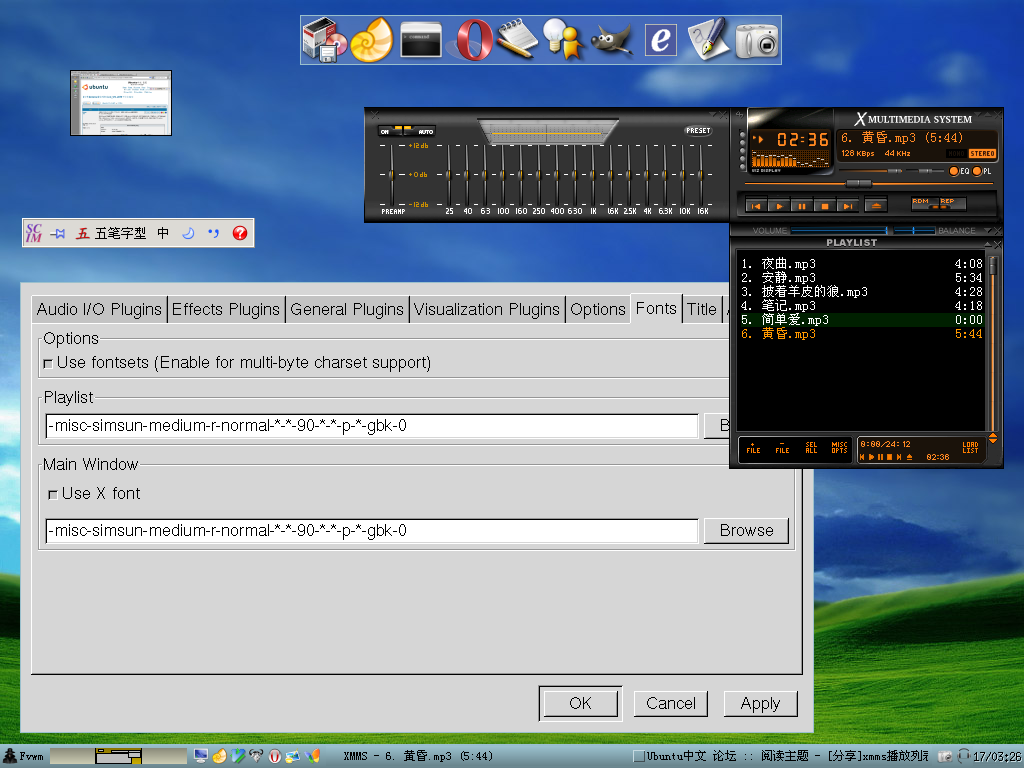Switch to the Options tab
Viewport: 1024px width, 768px height.
coord(598,310)
